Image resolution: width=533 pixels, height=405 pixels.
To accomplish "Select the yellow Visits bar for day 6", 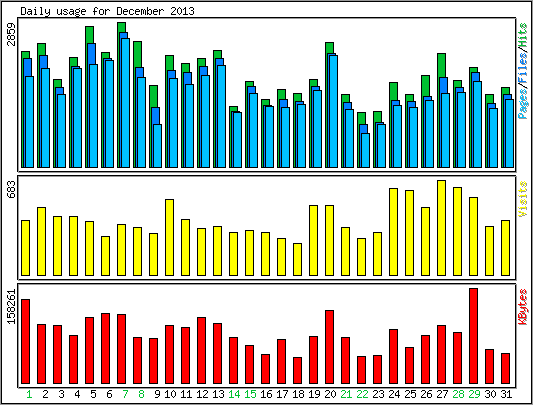I will 105,256.
